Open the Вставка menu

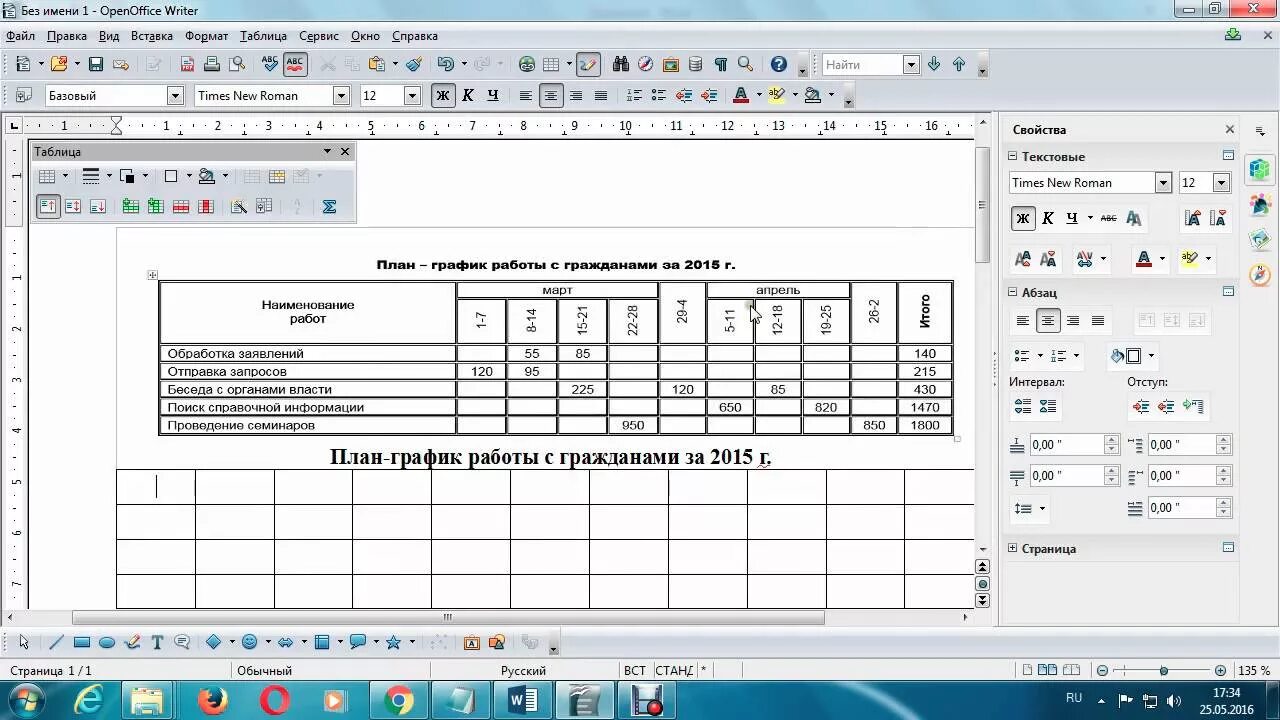coord(151,36)
